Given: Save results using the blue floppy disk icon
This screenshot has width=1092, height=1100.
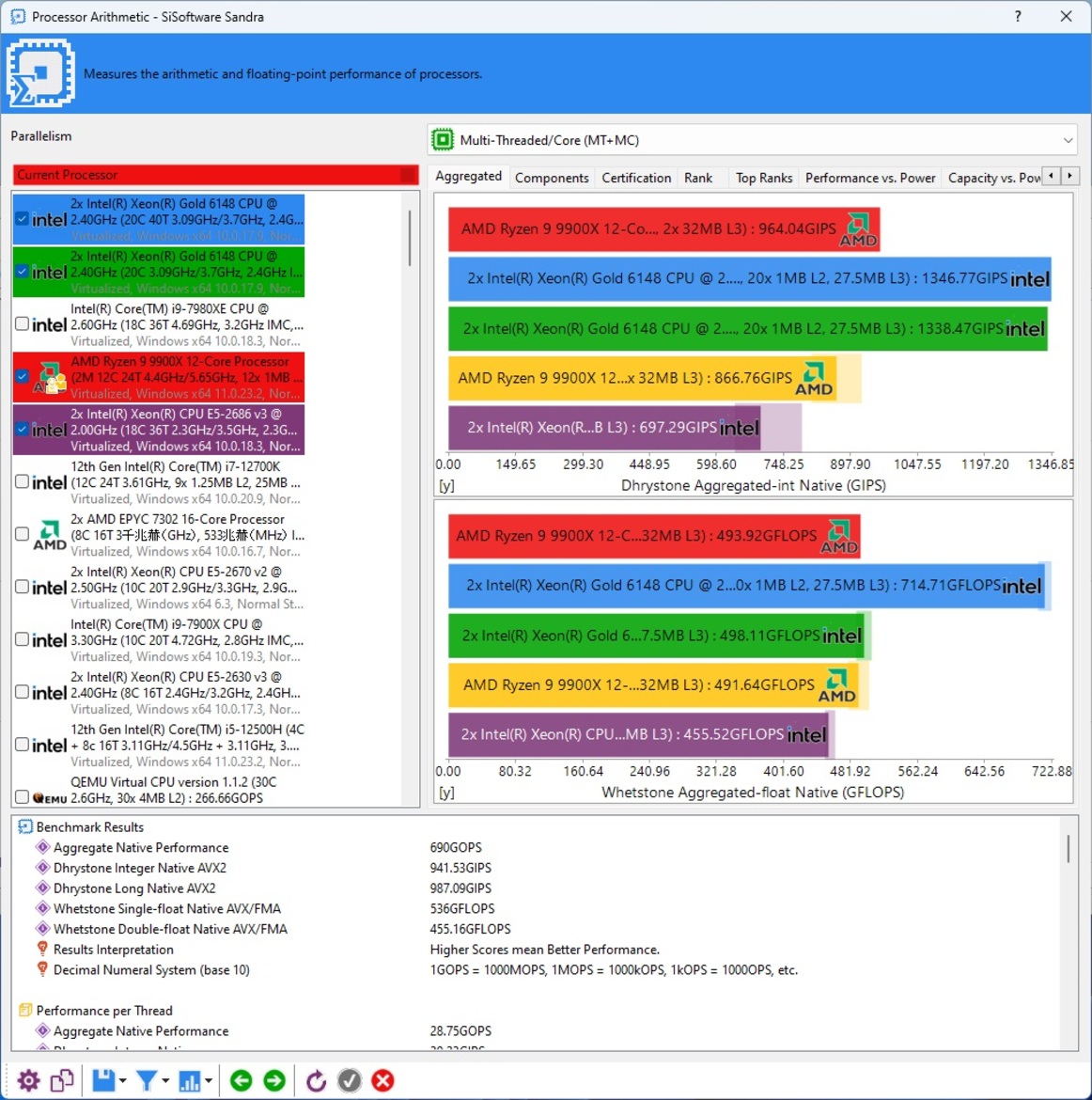Looking at the screenshot, I should (103, 1080).
